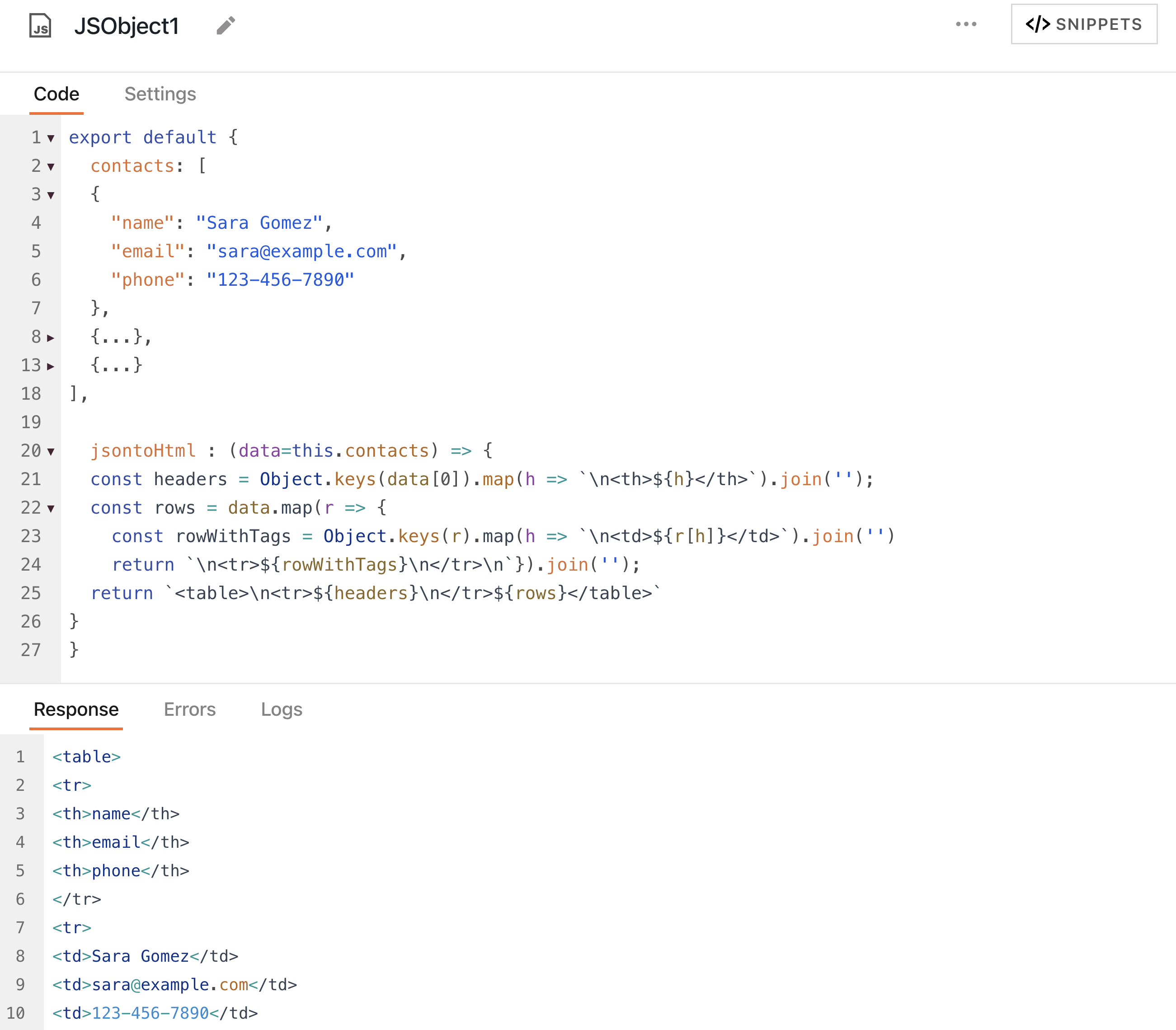This screenshot has width=1176, height=1030.
Task: Click the JS object file icon
Action: 40,25
